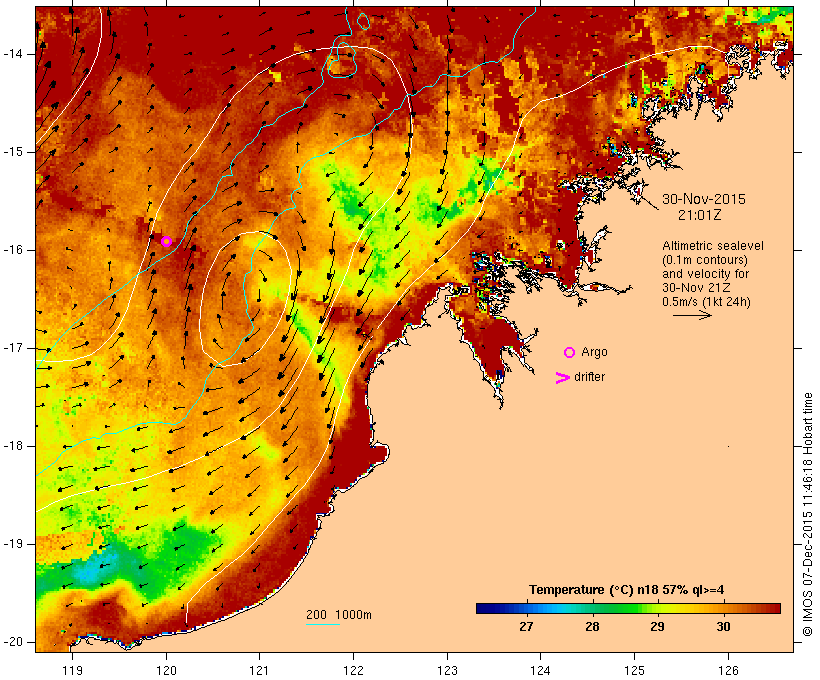Click the '21:01Z' time text
Screen dimensions: 820x680
[700, 215]
